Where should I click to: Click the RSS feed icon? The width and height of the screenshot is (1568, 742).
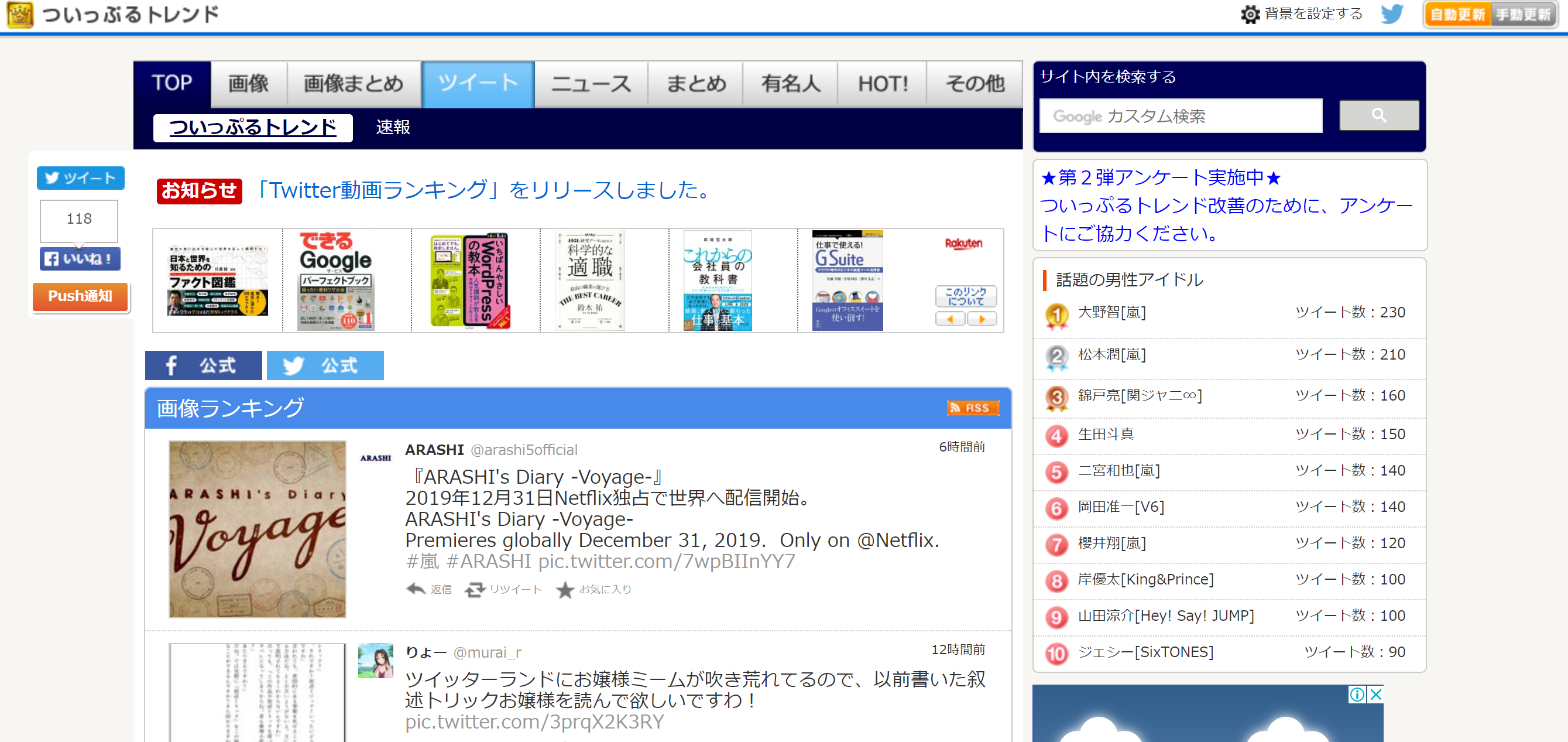point(972,408)
